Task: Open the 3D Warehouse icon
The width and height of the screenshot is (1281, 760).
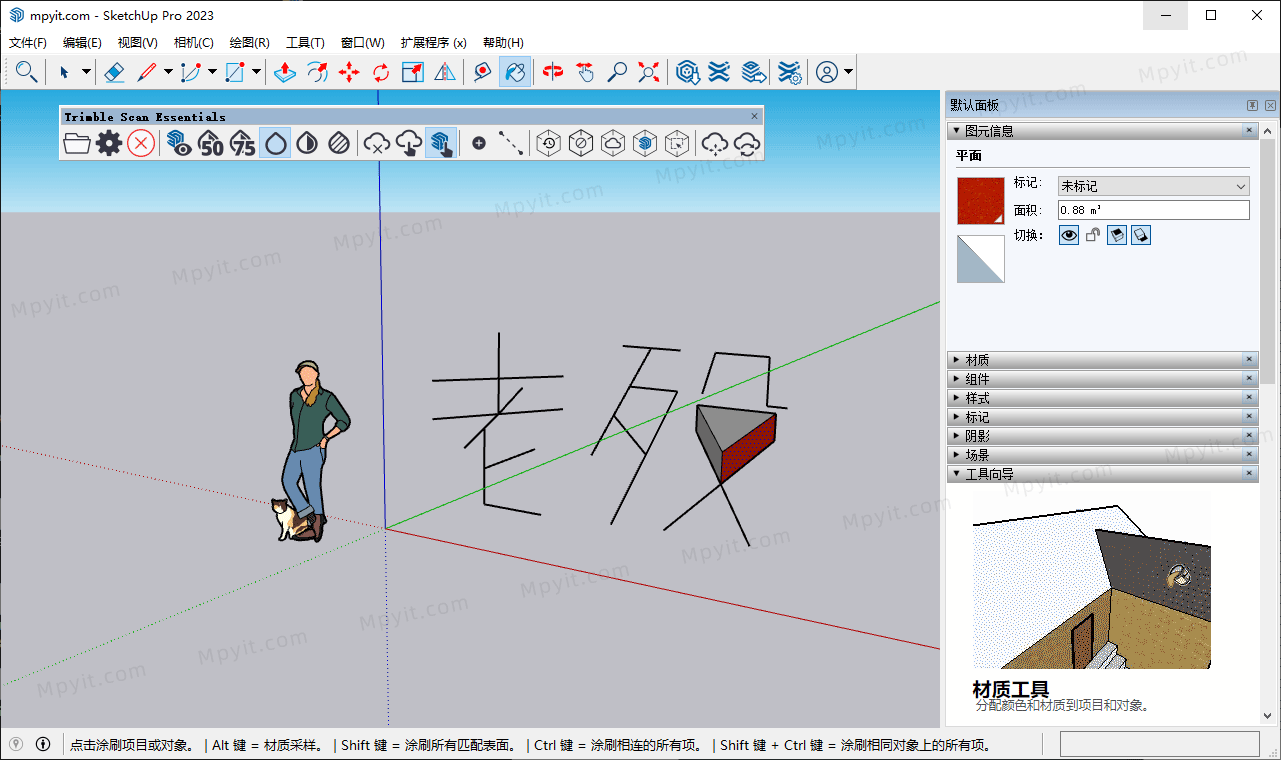Action: click(x=687, y=72)
